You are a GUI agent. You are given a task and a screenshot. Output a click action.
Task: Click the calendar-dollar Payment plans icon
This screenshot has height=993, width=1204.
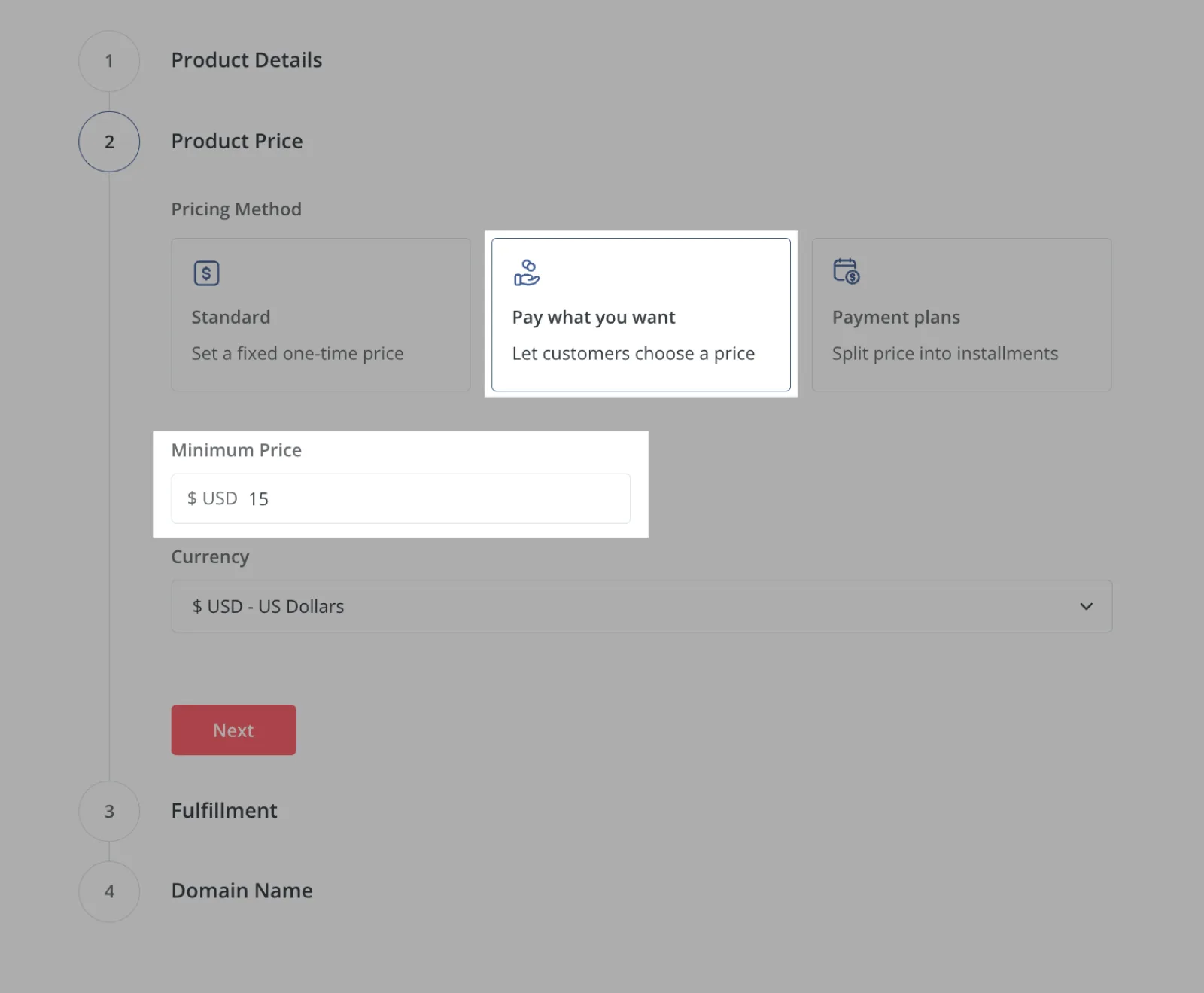(x=846, y=271)
